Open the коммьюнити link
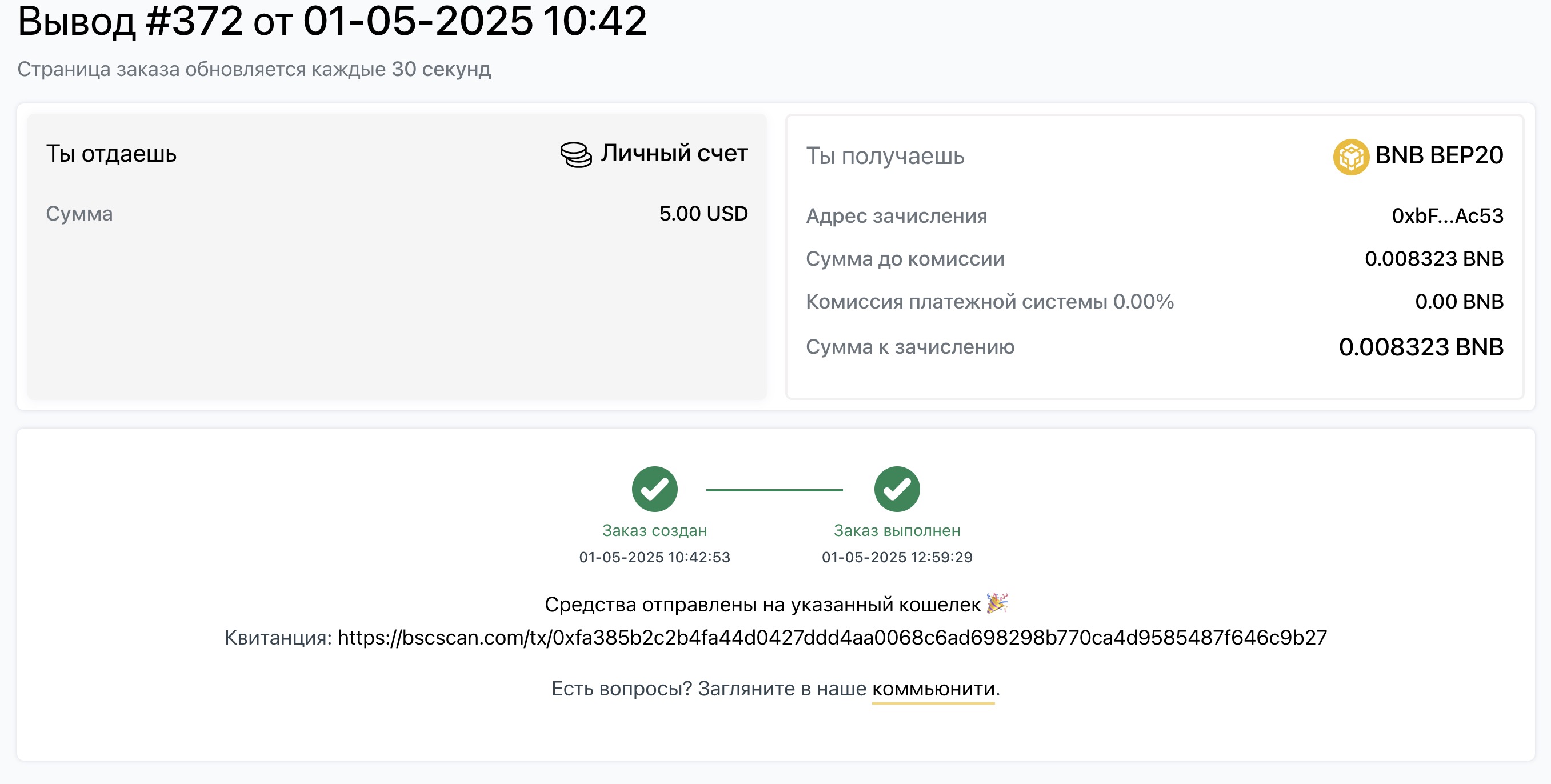This screenshot has height=784, width=1551. pos(933,688)
